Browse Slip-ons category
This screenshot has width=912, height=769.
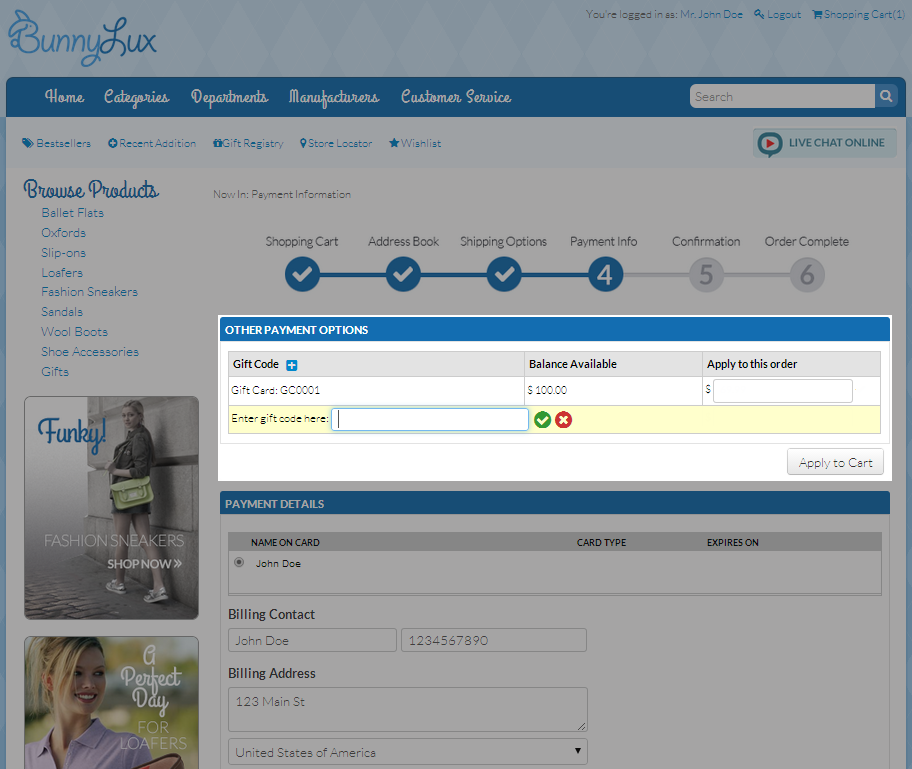tap(63, 252)
